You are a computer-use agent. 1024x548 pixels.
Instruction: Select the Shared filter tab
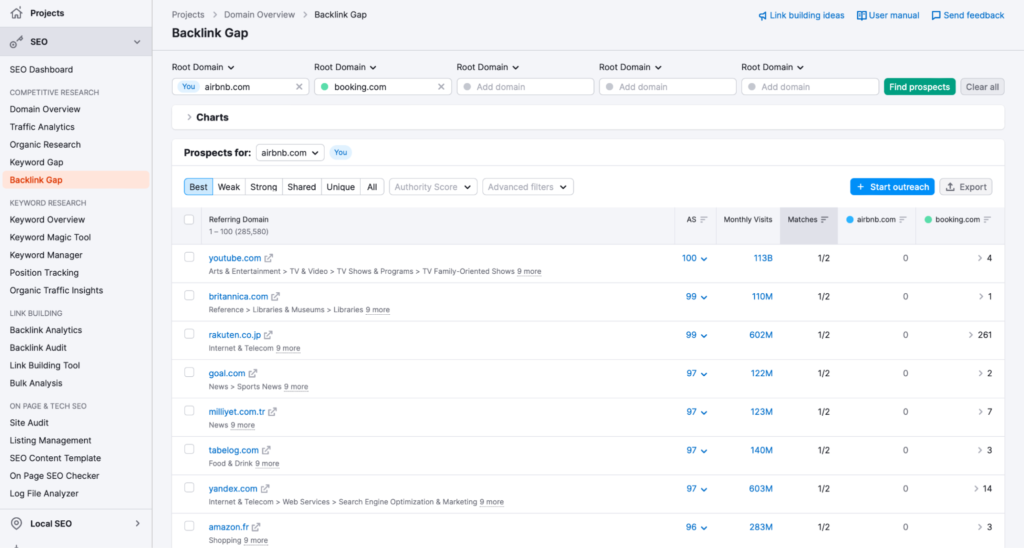coord(302,187)
